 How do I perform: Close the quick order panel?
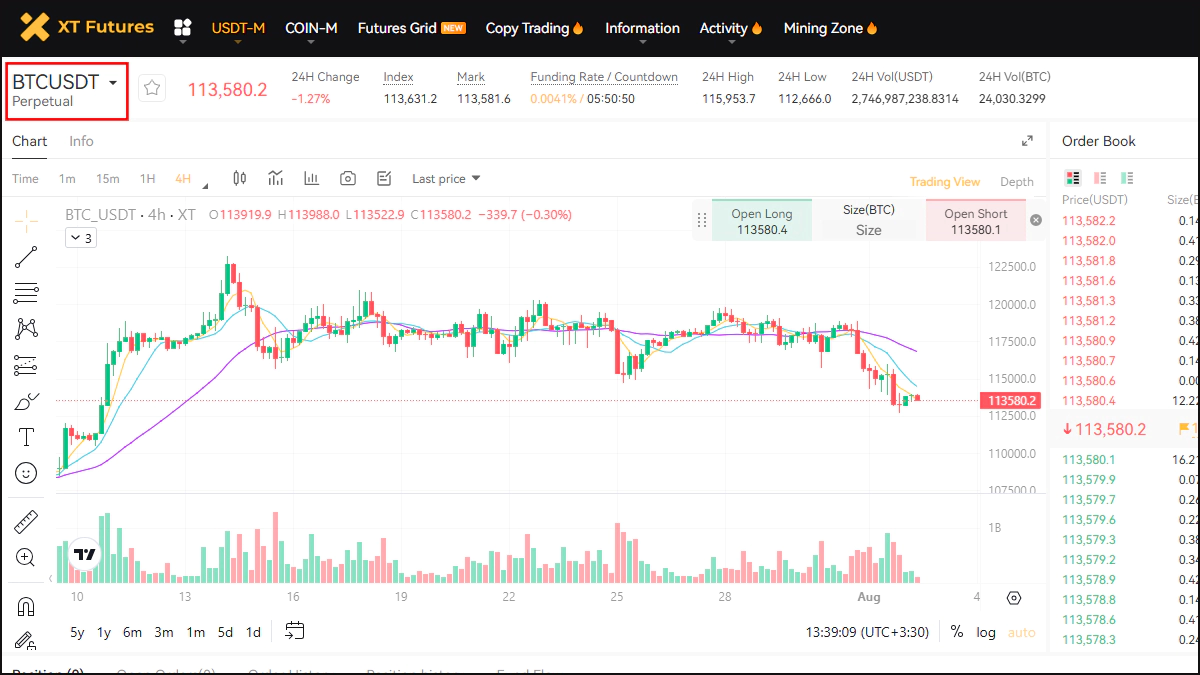[x=1036, y=220]
